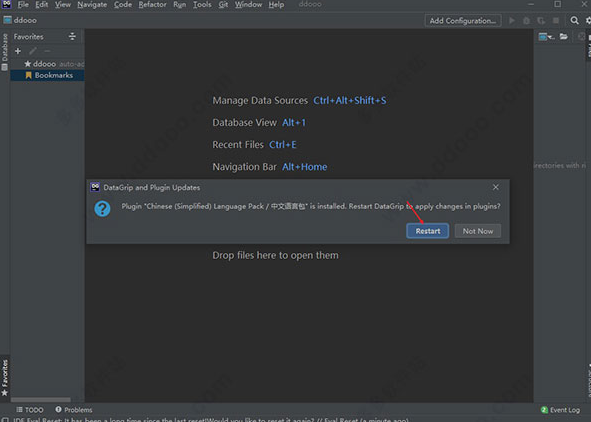Select Bookmarks in the Favorites tree
Viewport: 591px width, 422px height.
point(49,75)
